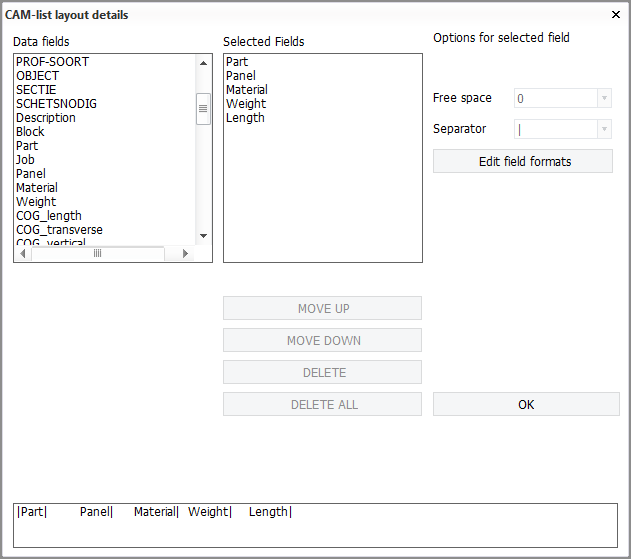Click the MOVE DOWN button
The height and width of the screenshot is (559, 631).
pyautogui.click(x=322, y=340)
